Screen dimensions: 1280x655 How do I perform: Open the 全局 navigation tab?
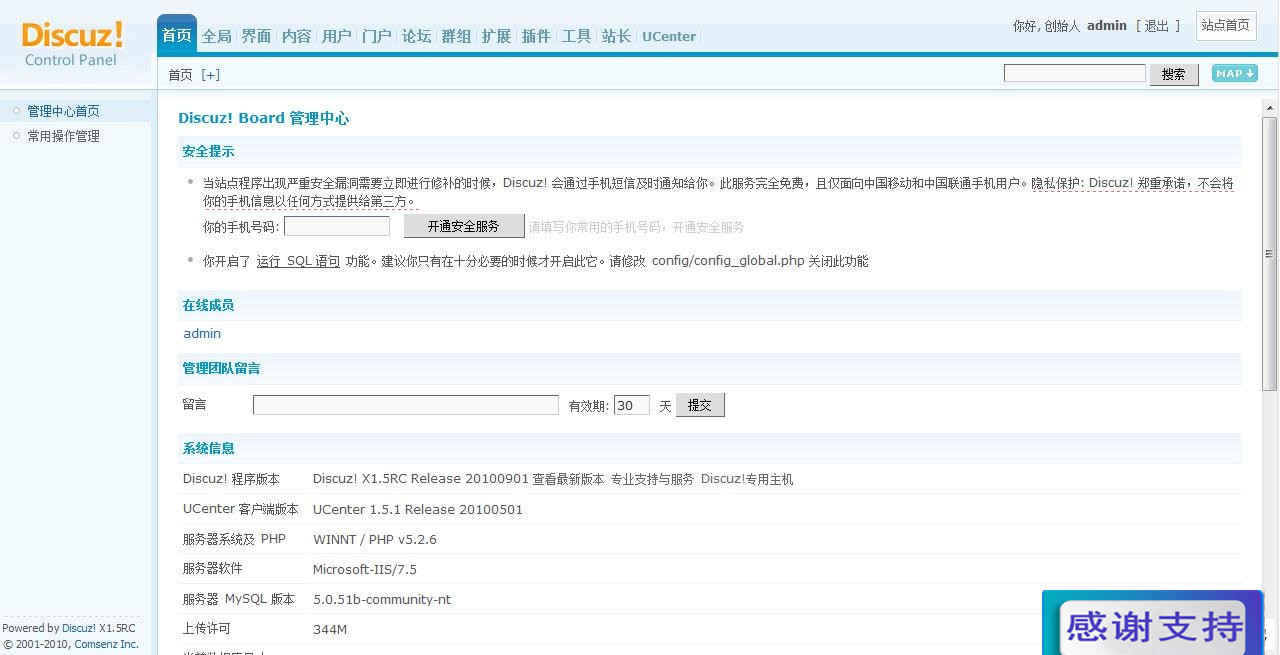(217, 36)
